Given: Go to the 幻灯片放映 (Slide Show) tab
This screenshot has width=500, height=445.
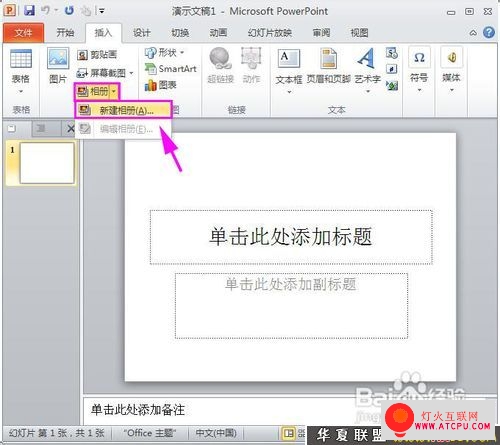Looking at the screenshot, I should coord(270,33).
